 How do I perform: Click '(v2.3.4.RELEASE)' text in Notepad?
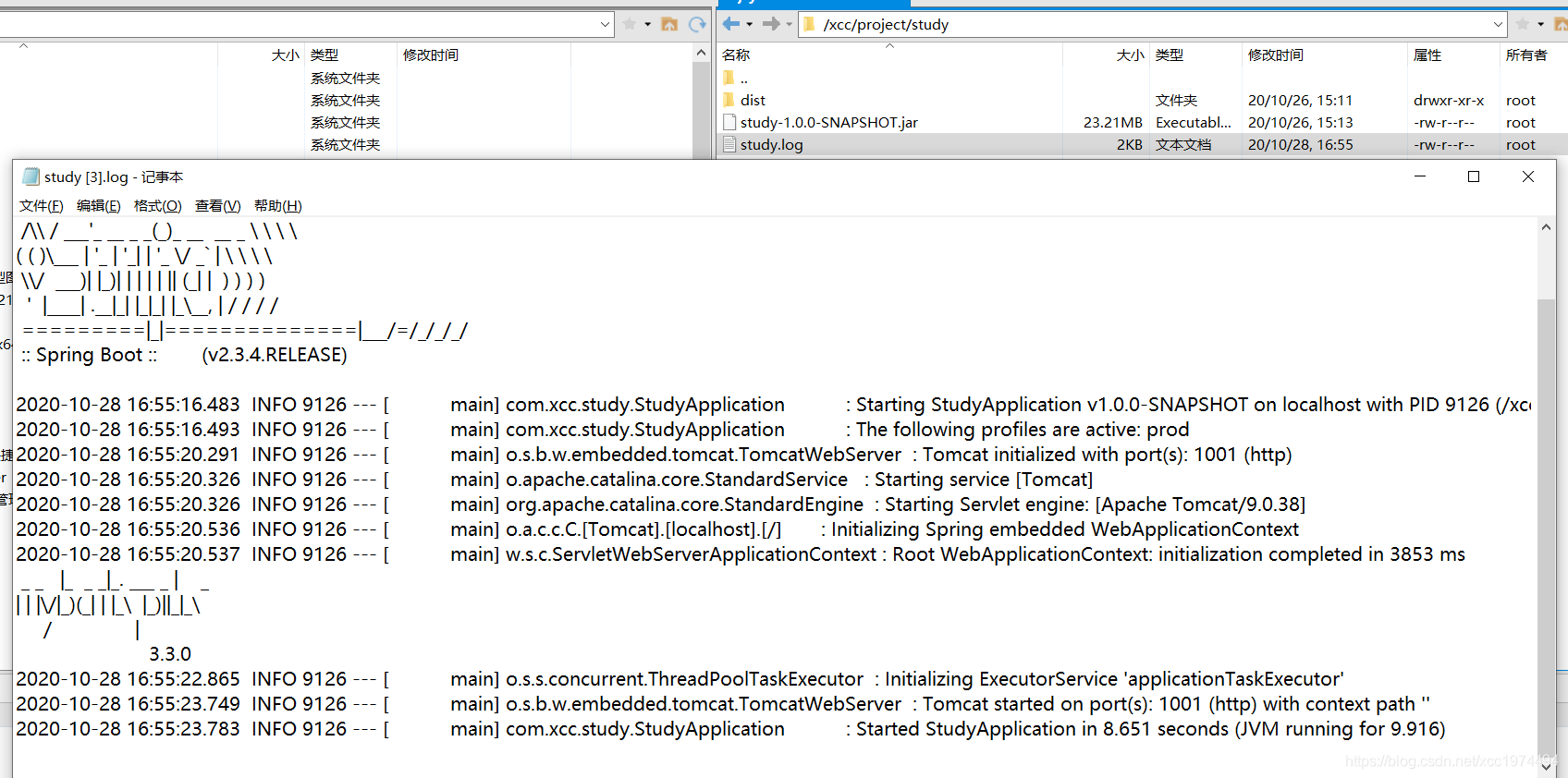[x=275, y=355]
